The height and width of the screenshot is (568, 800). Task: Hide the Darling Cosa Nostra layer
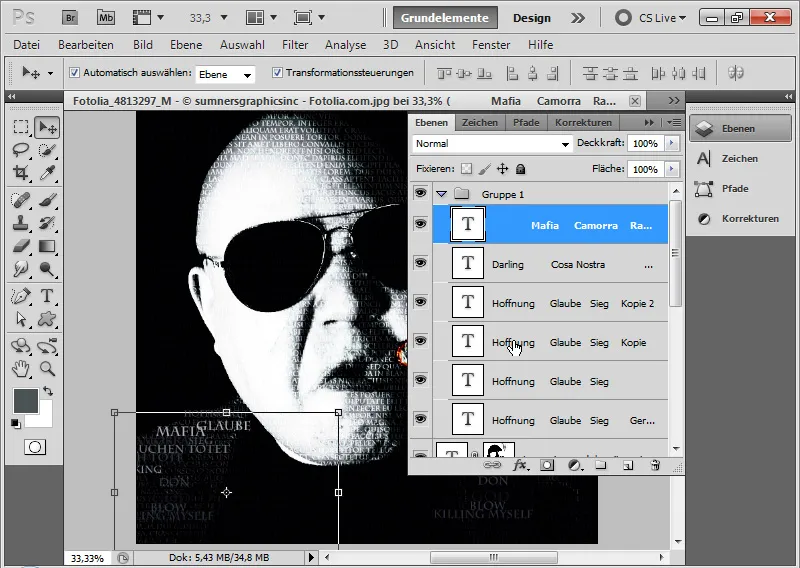(x=420, y=263)
